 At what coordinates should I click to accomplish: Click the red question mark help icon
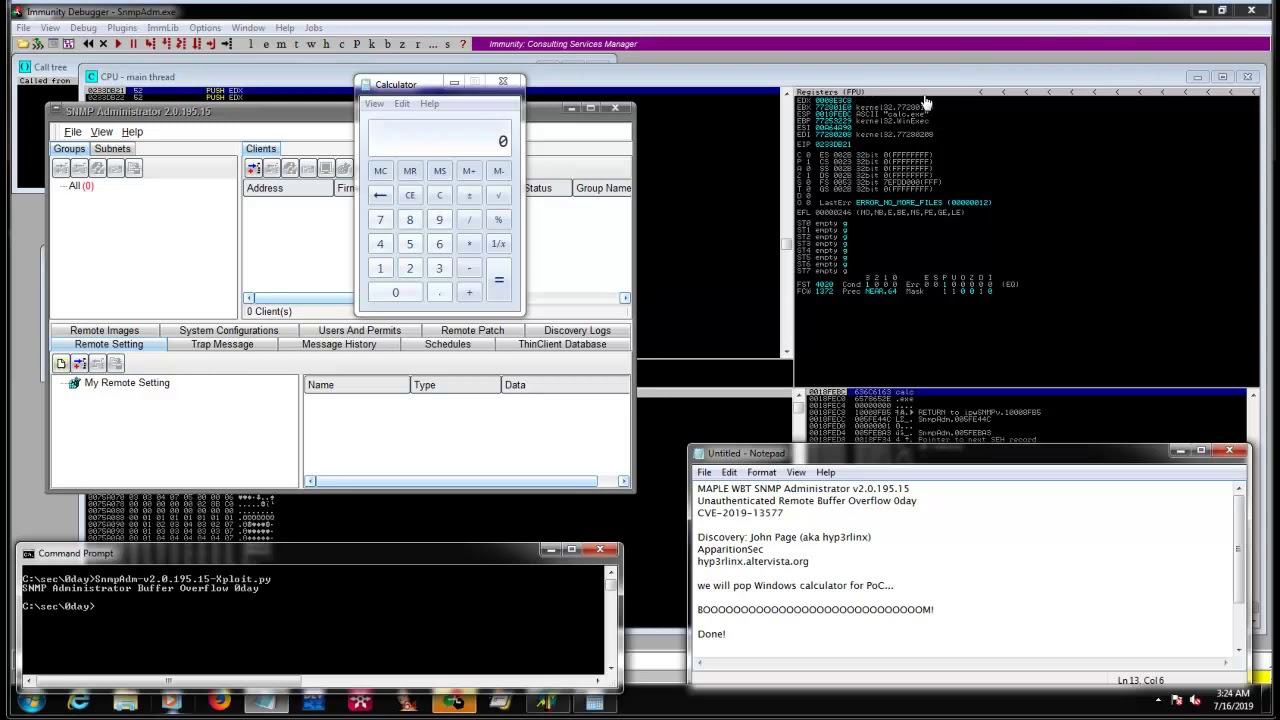463,44
